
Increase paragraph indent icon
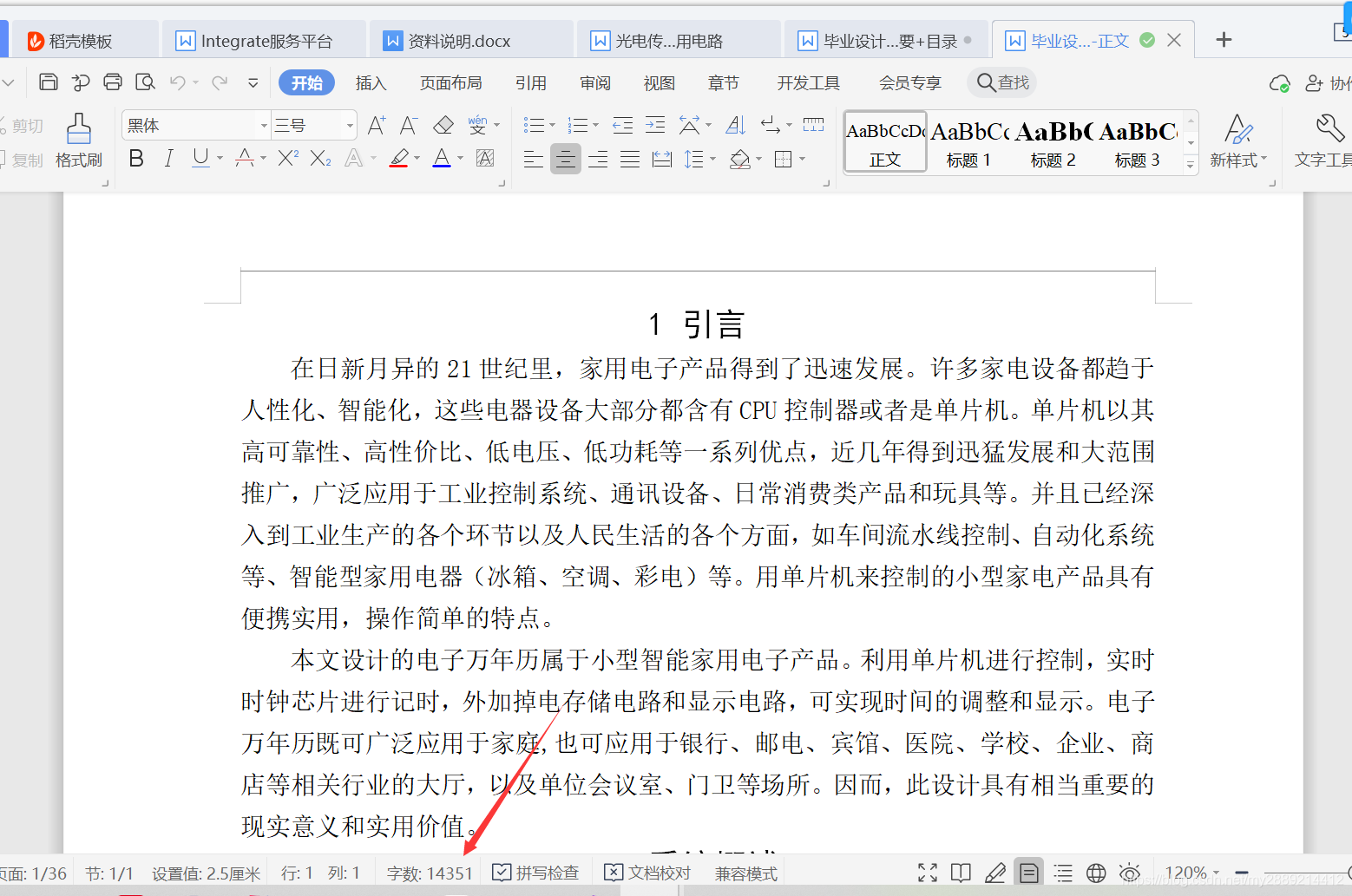coord(655,126)
